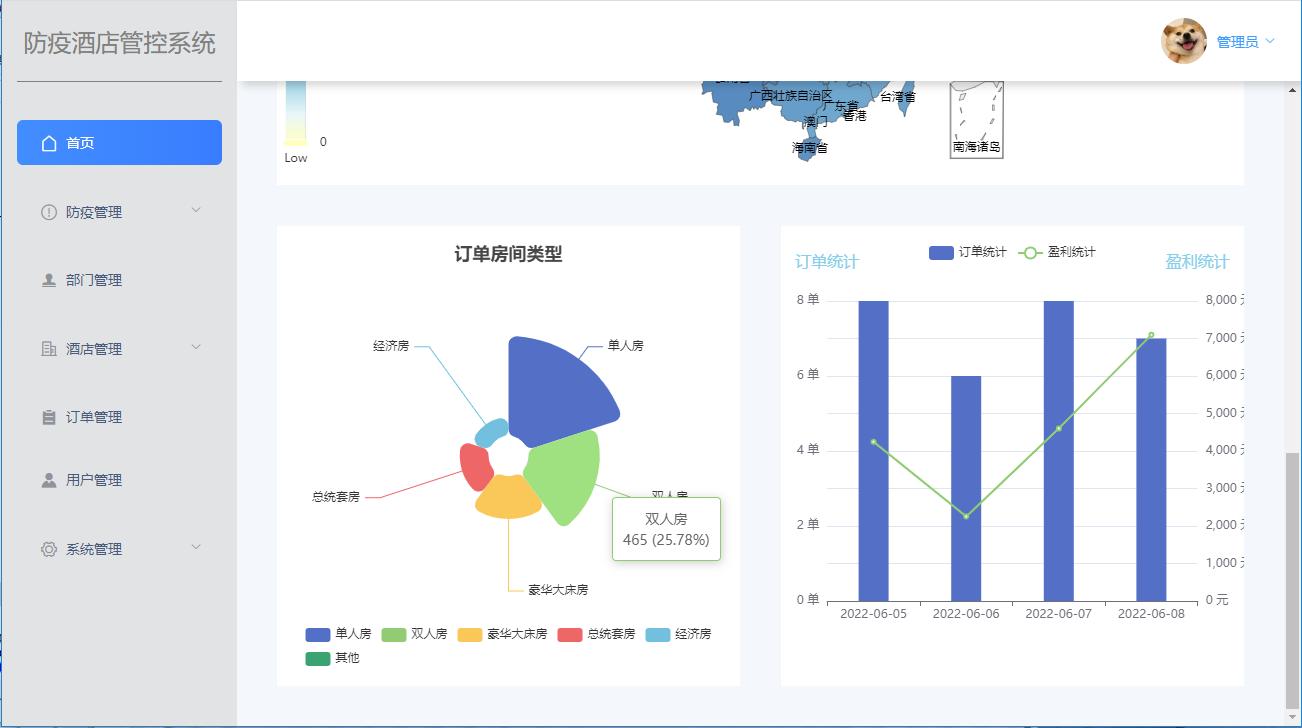Click the exclamation icon beside 防疫管理

coord(47,211)
